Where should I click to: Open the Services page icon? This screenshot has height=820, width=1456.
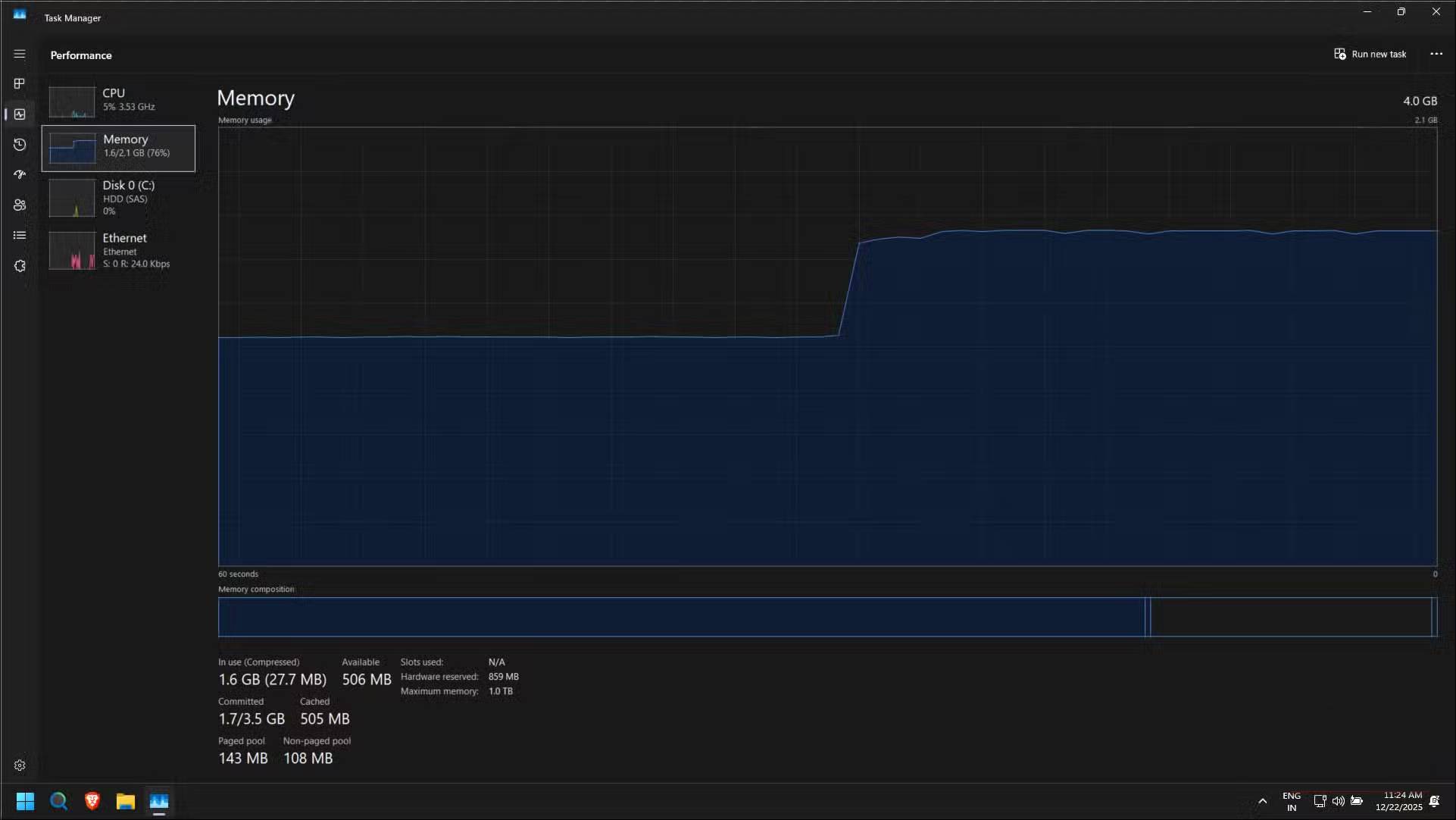pyautogui.click(x=20, y=266)
